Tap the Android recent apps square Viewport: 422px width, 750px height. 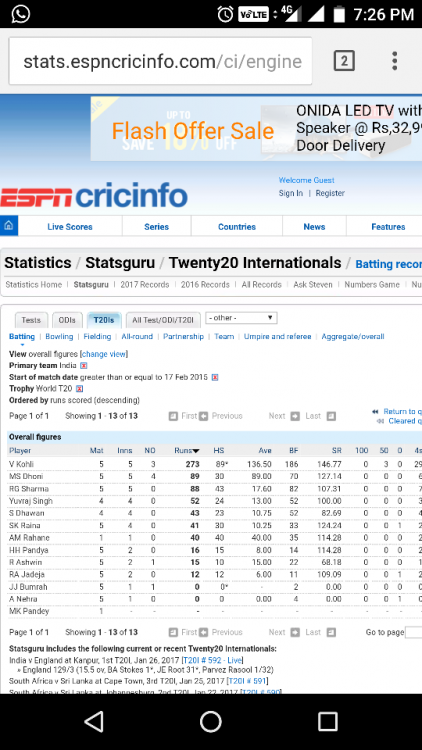pyautogui.click(x=328, y=721)
